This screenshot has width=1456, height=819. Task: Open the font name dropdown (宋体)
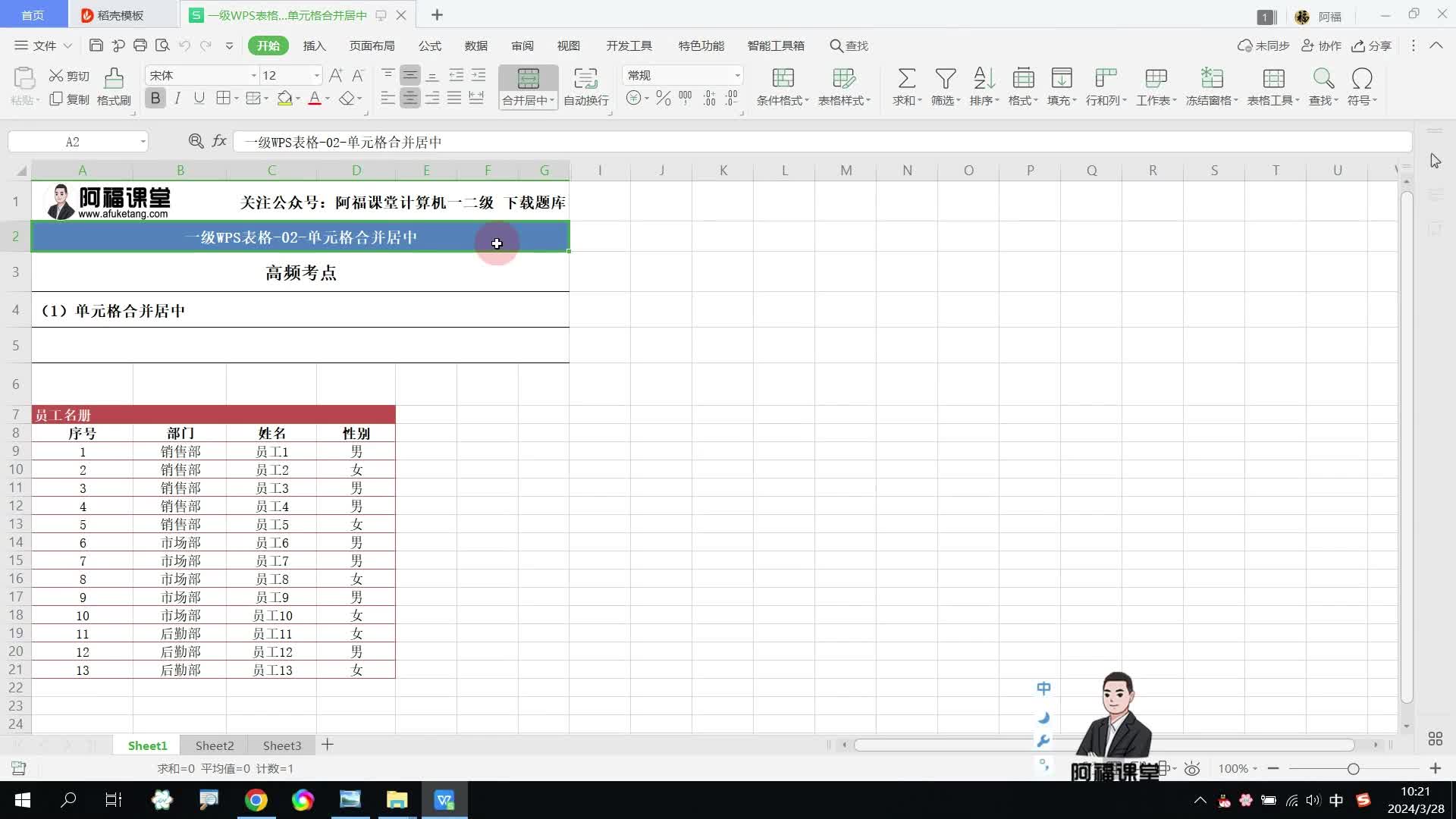click(253, 75)
